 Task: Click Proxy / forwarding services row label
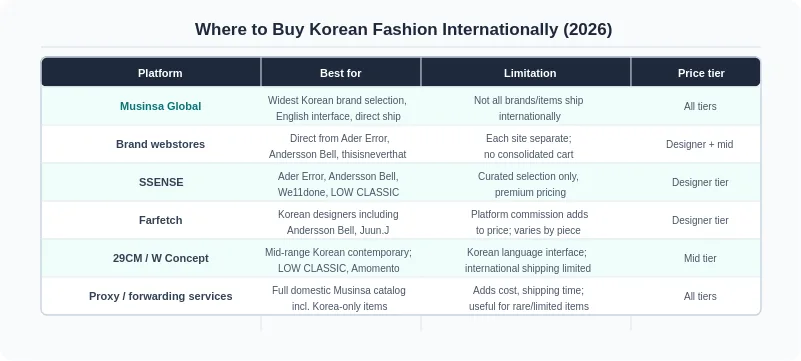tap(160, 296)
